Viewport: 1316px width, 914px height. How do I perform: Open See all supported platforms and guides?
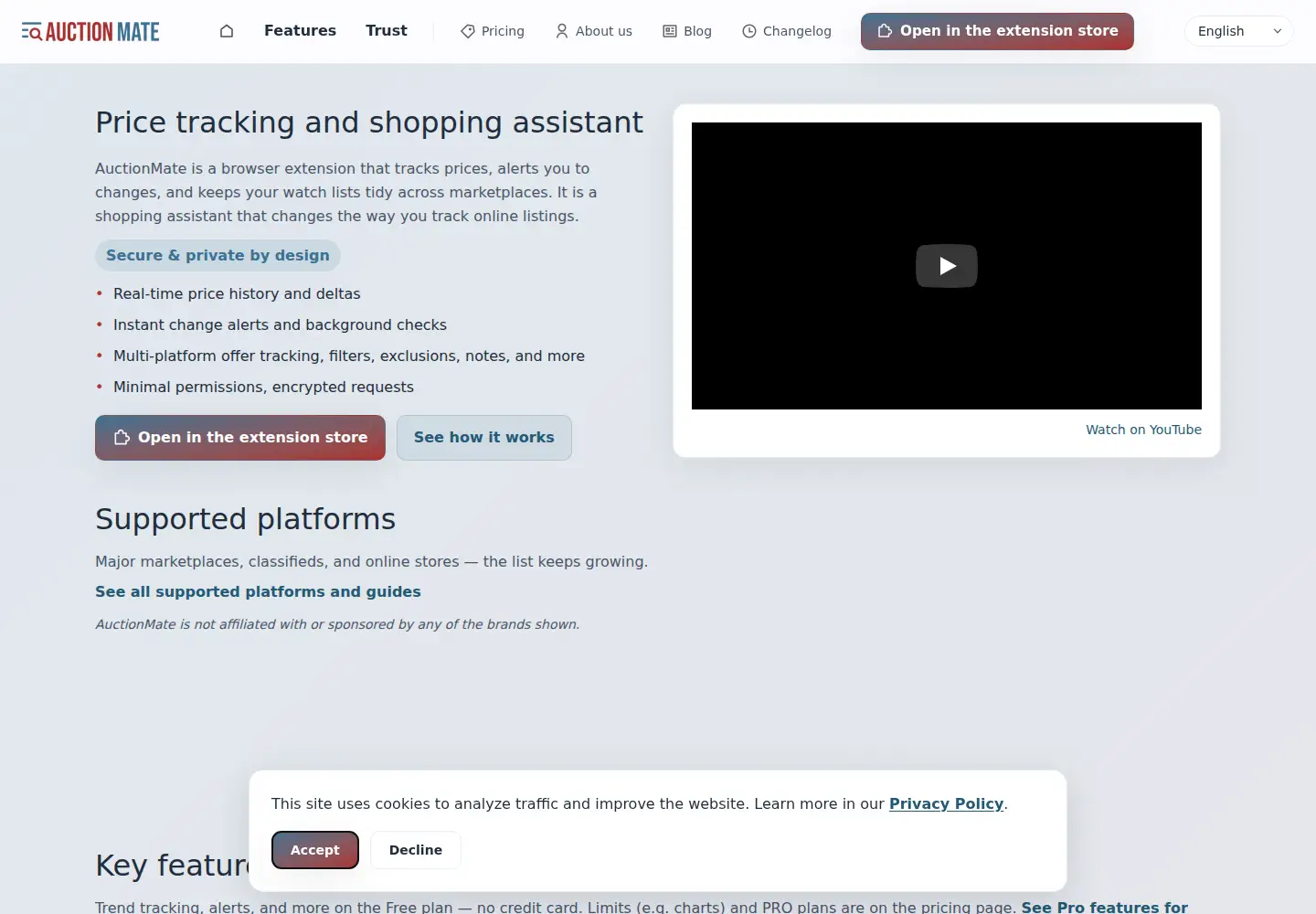(258, 592)
